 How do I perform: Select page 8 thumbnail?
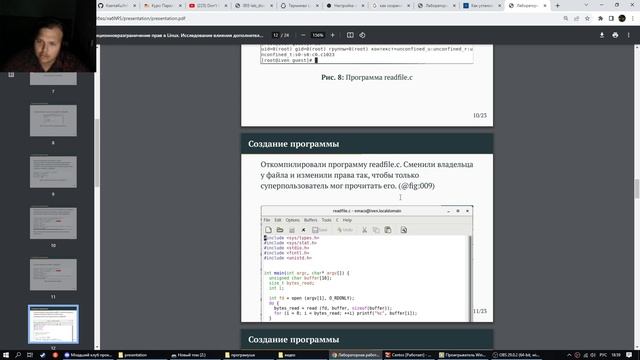click(x=53, y=120)
